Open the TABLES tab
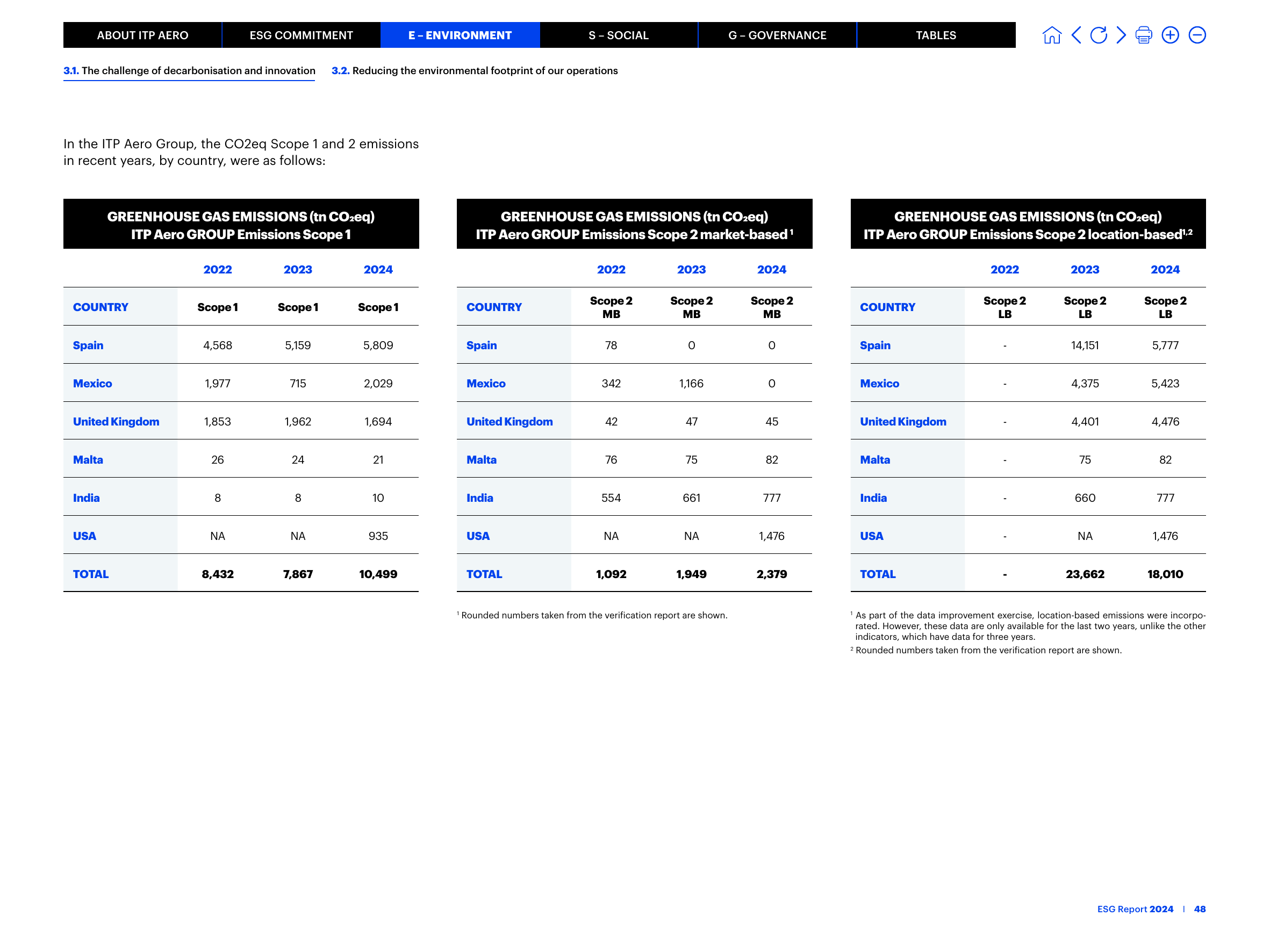Screen dimensions: 1270x952 (936, 35)
